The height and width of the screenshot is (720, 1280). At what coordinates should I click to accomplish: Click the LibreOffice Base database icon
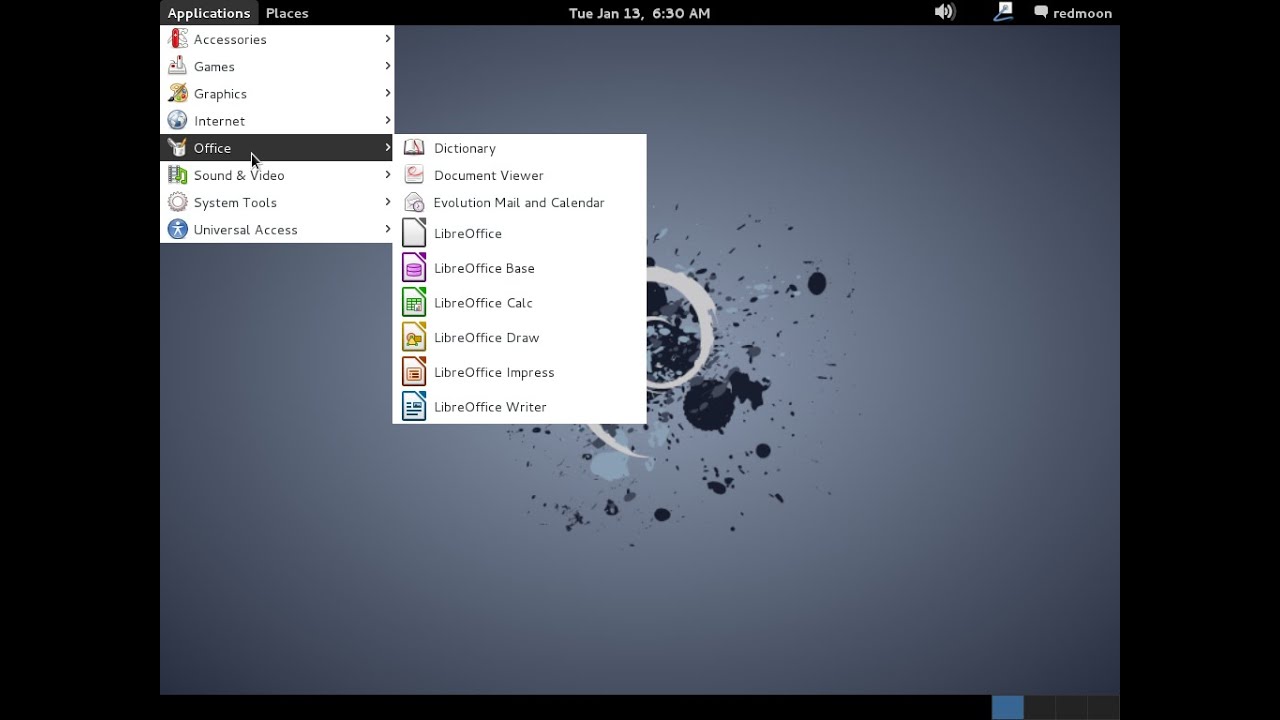[414, 268]
